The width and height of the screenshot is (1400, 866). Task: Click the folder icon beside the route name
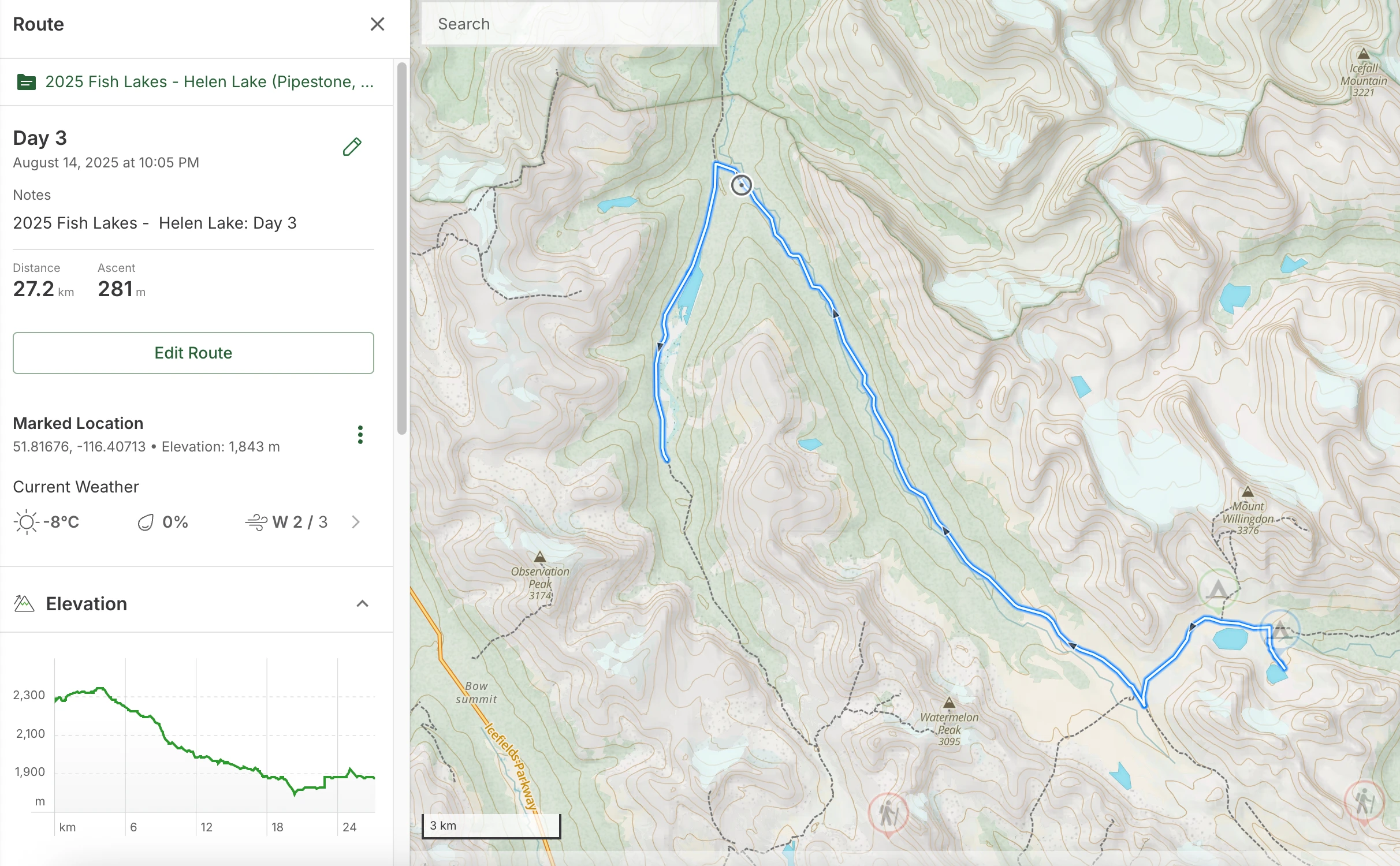[x=25, y=81]
